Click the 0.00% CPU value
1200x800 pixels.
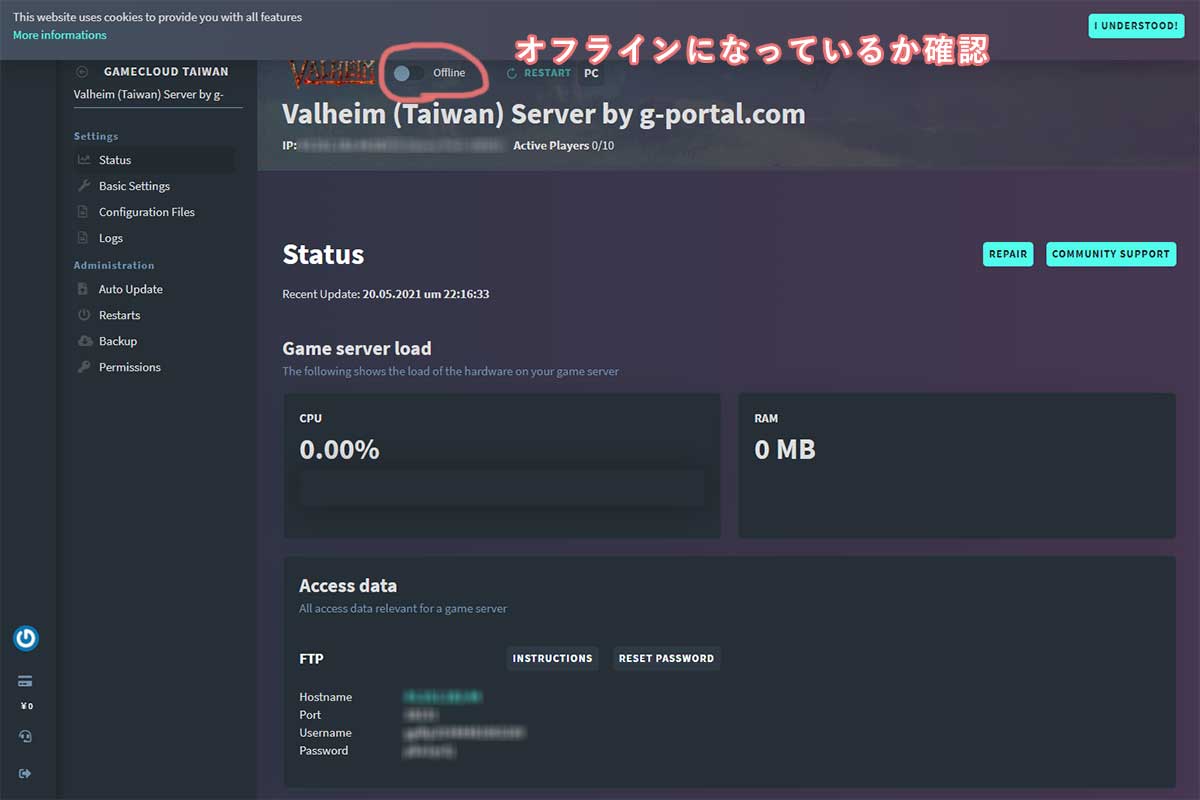click(x=339, y=450)
